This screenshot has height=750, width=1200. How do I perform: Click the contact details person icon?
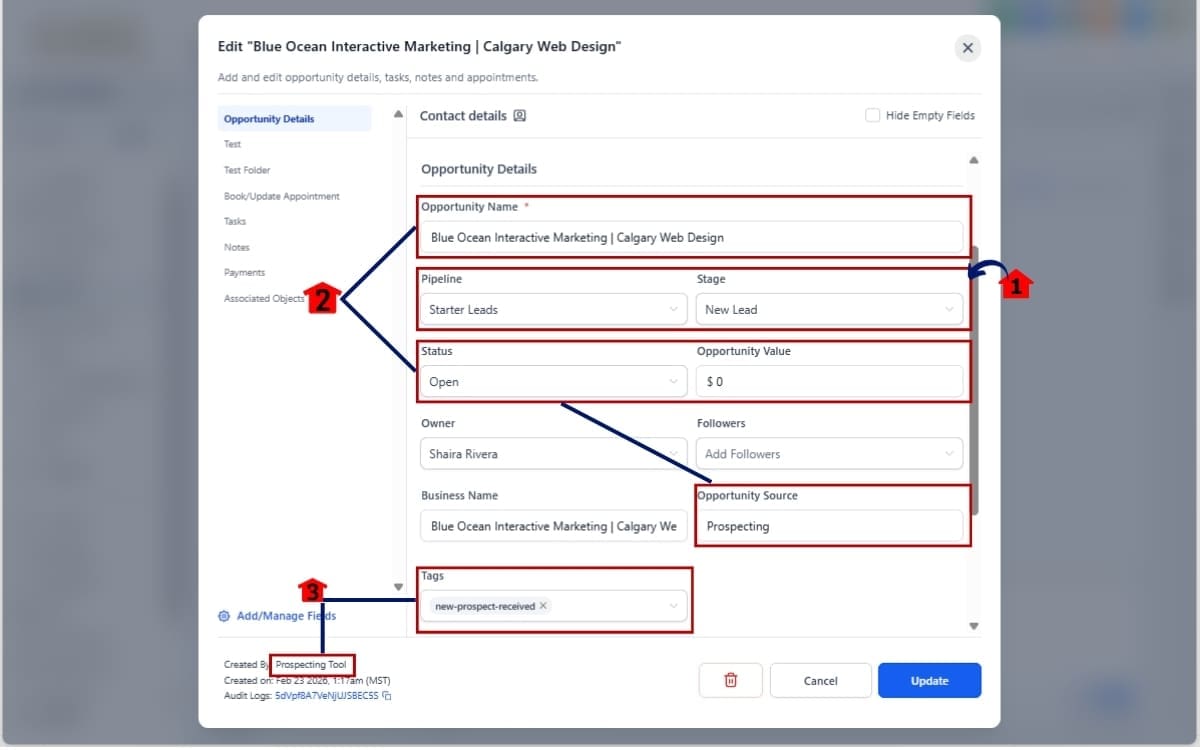[x=519, y=116]
